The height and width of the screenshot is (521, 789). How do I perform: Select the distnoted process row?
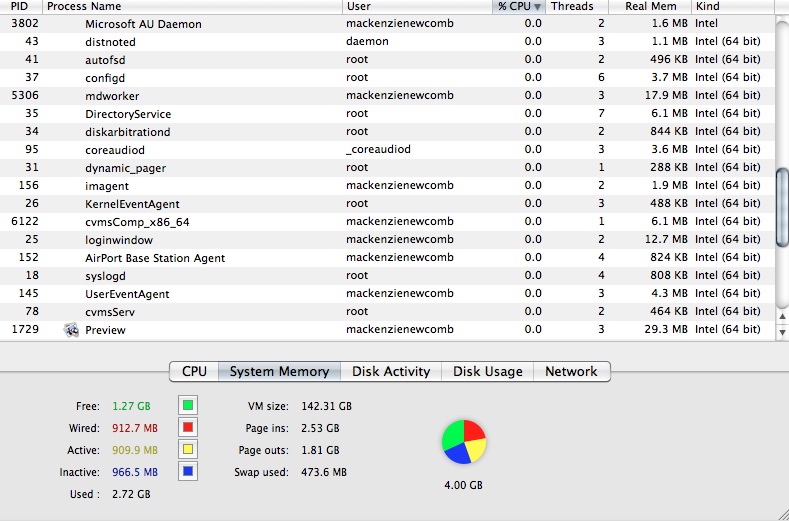tap(387, 42)
